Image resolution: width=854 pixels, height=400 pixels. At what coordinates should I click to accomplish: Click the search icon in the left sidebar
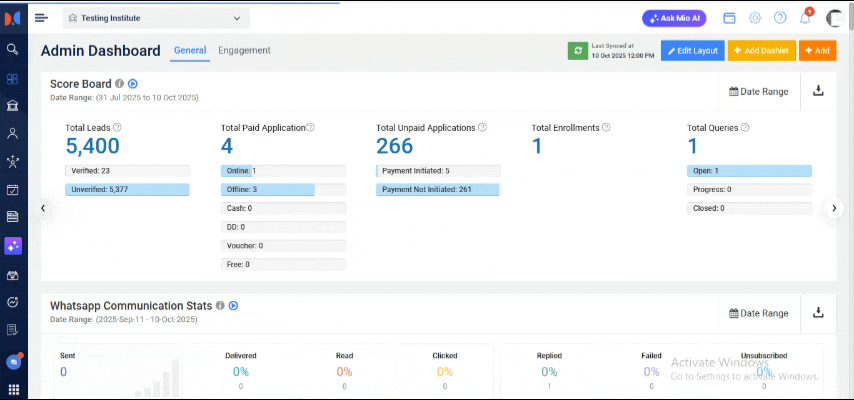[13, 49]
